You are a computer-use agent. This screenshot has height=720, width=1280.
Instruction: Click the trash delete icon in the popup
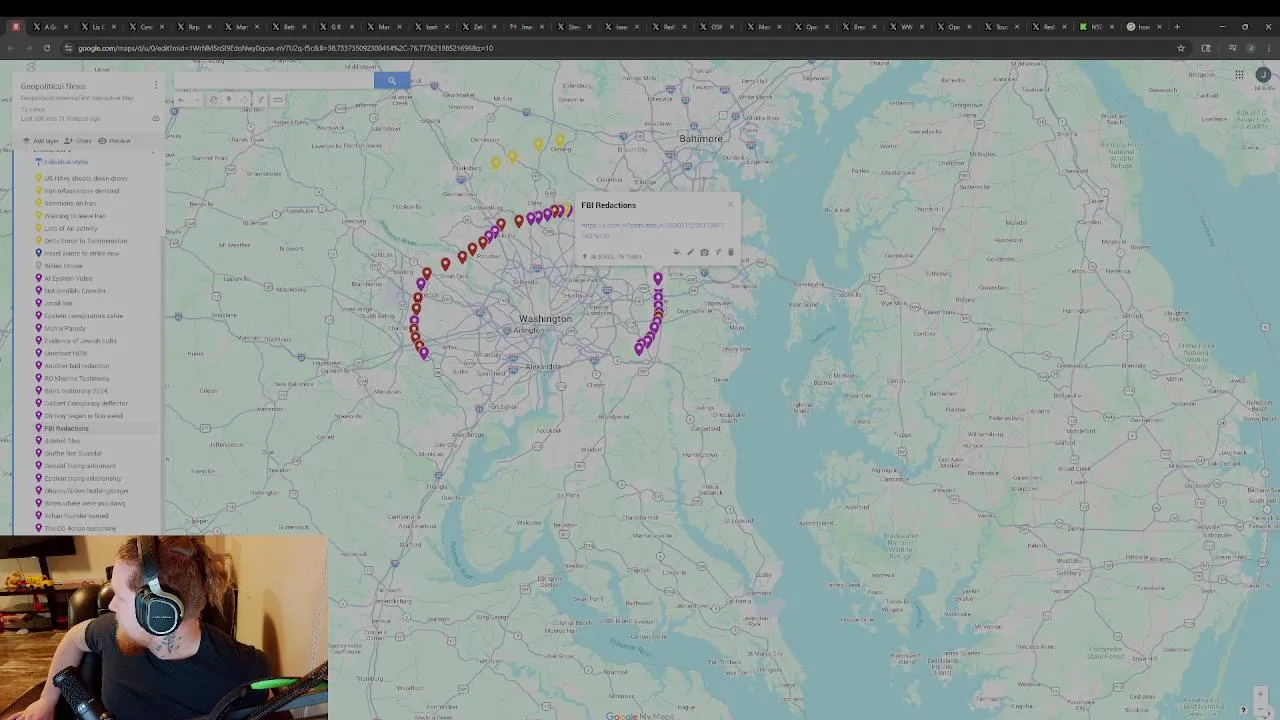(x=731, y=252)
